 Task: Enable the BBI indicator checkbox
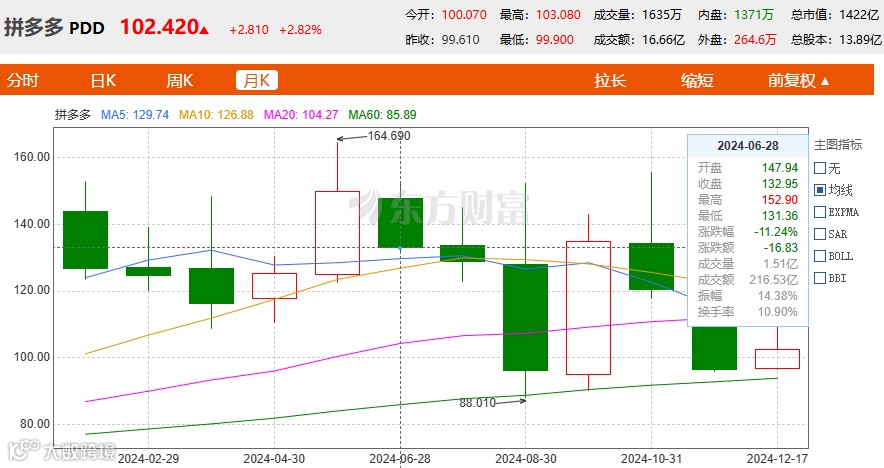pos(820,278)
